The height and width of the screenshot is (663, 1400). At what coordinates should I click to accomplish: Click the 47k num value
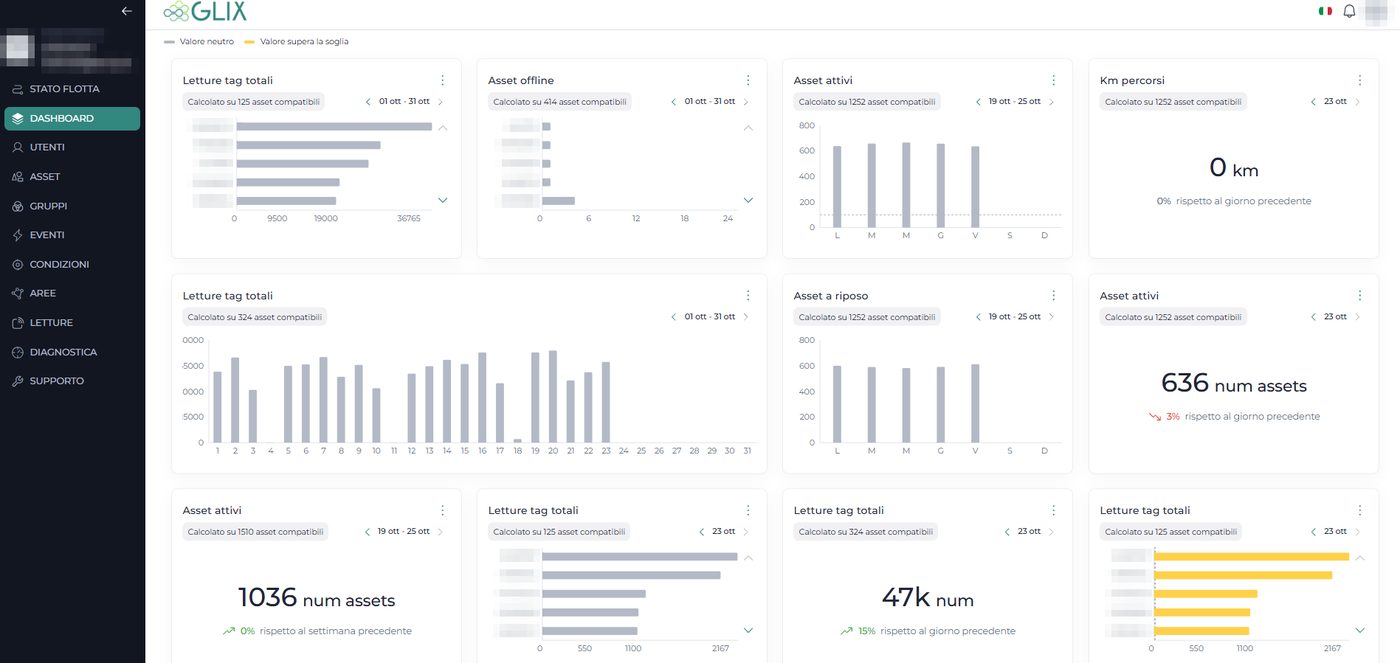[x=927, y=599]
